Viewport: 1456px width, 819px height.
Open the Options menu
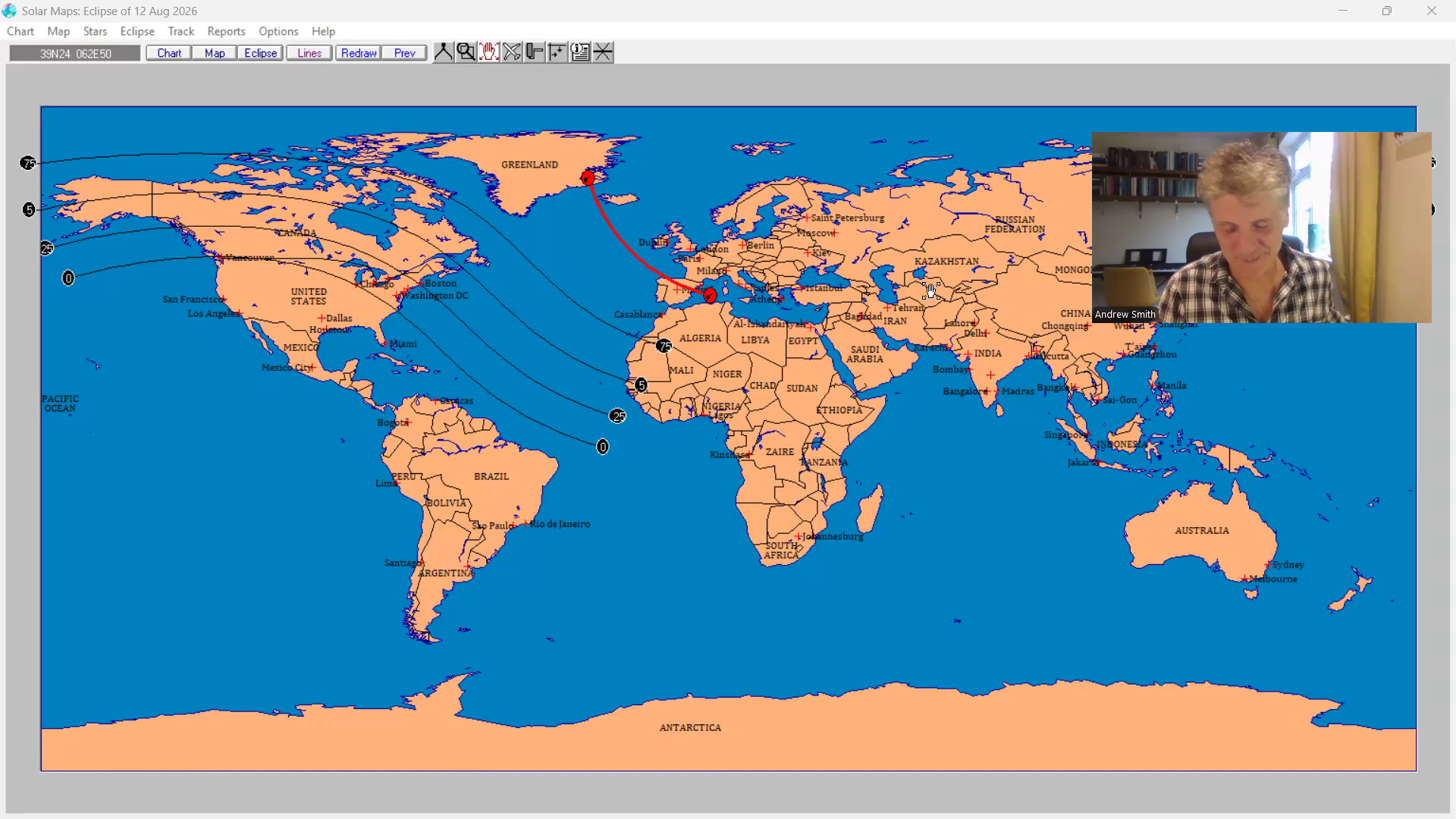(278, 31)
